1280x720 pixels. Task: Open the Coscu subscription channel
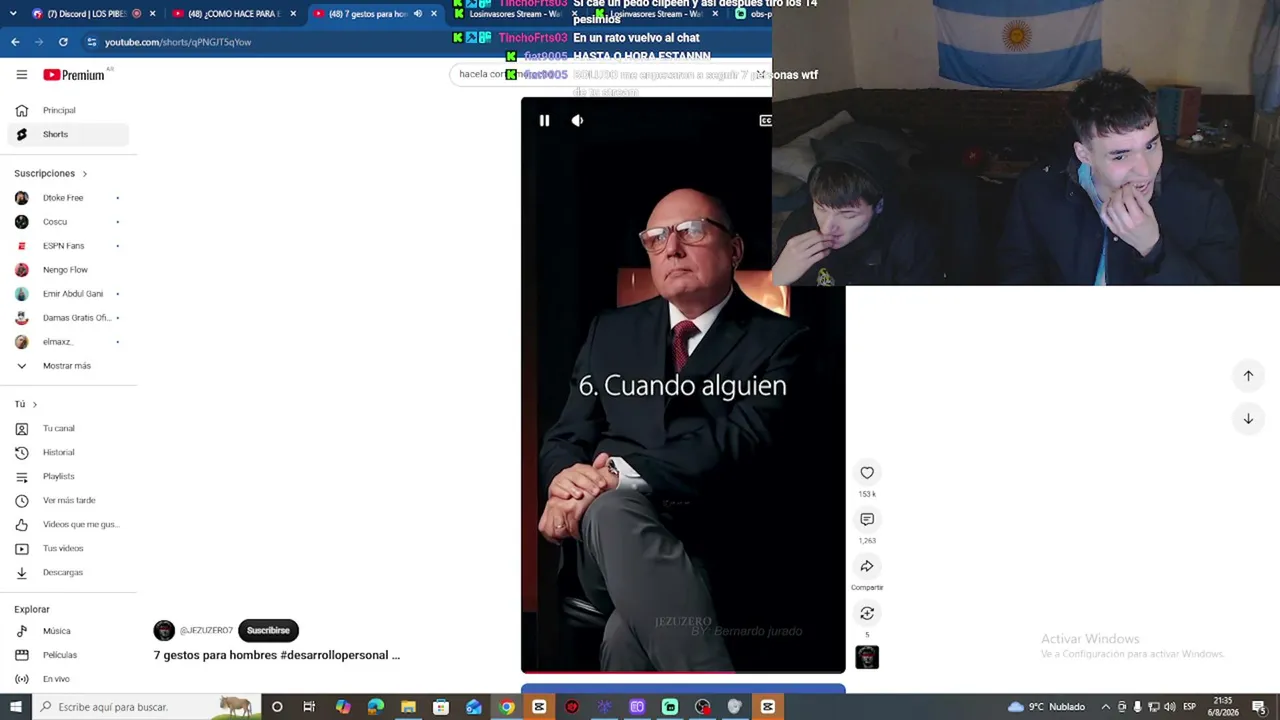coord(68,222)
